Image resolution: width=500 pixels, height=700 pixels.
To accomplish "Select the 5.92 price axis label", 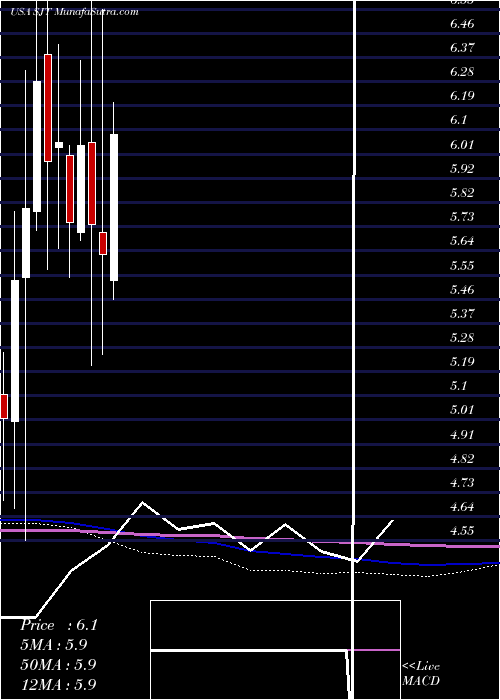I will coord(462,169).
